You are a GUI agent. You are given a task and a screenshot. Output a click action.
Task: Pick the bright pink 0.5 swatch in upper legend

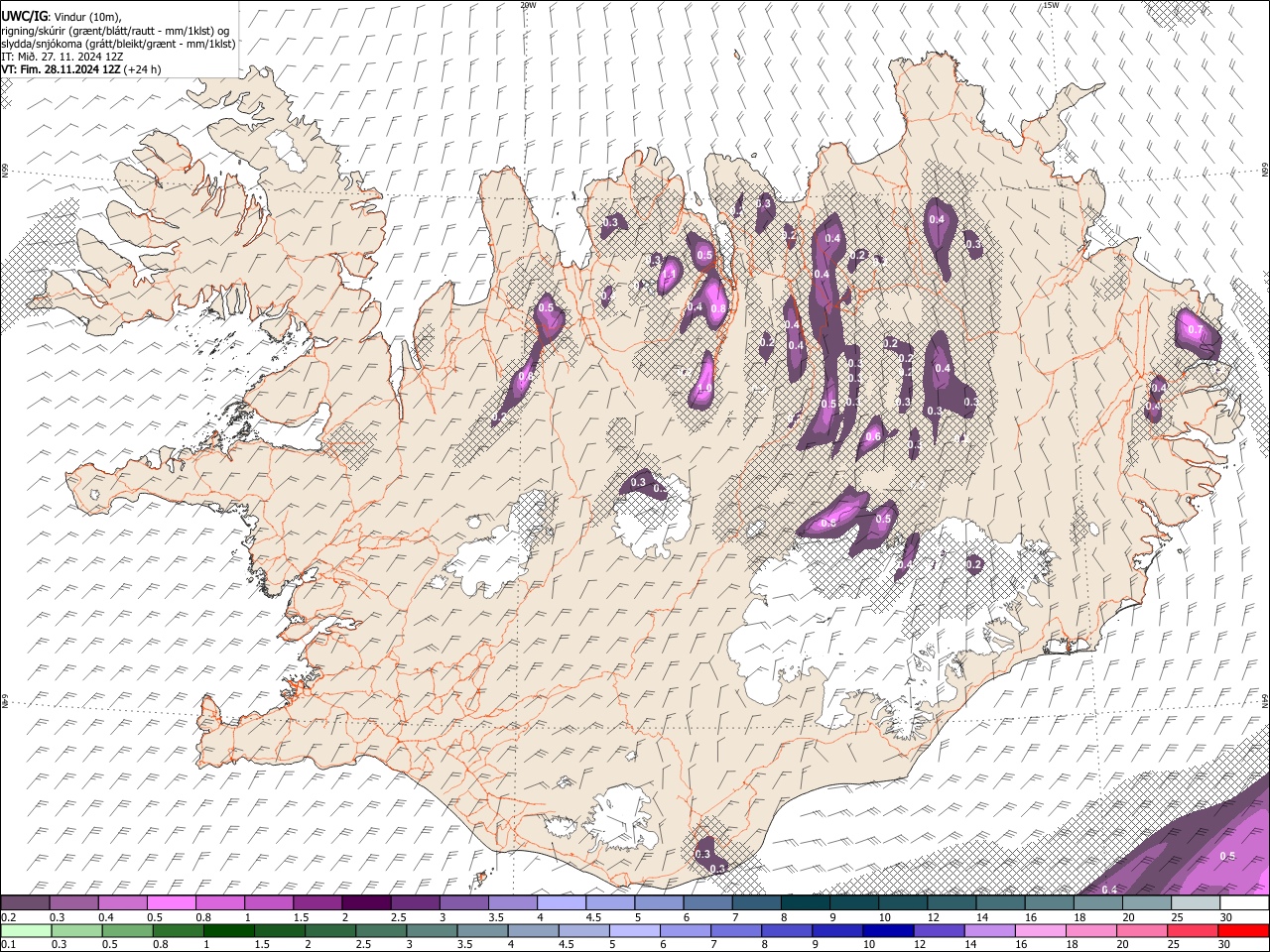171,902
